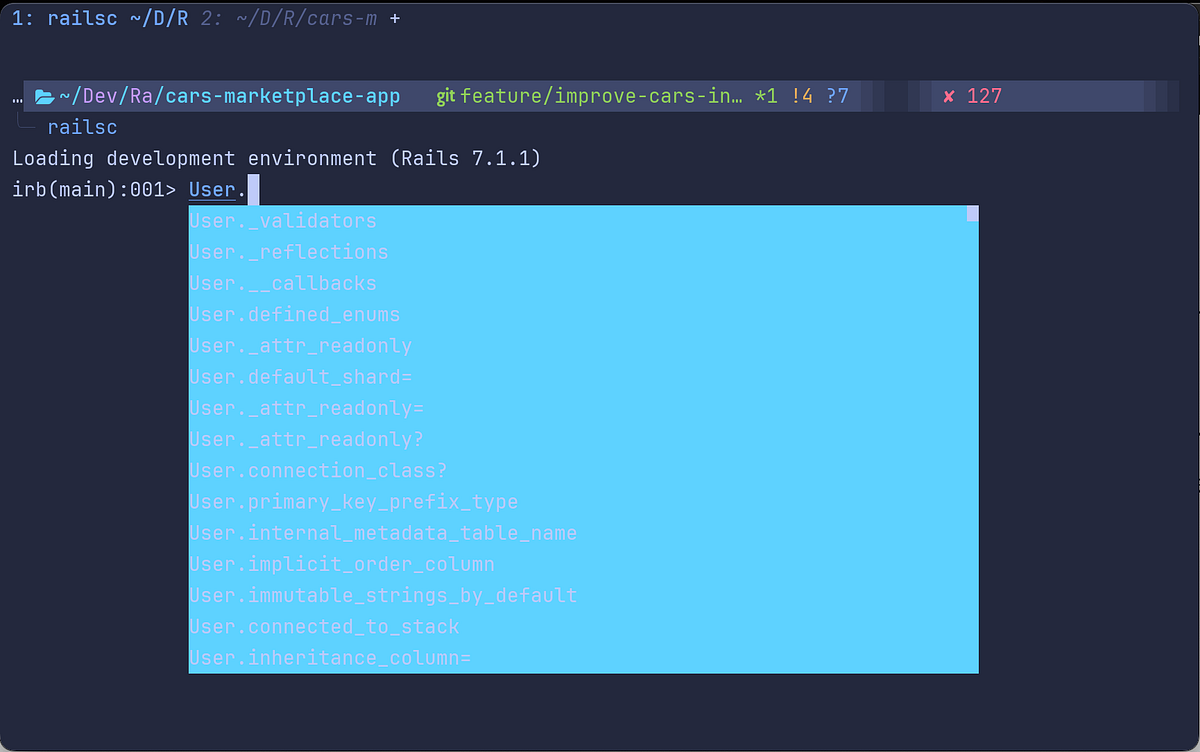
Task: Click the untracked files indicator ?7
Action: point(835,96)
